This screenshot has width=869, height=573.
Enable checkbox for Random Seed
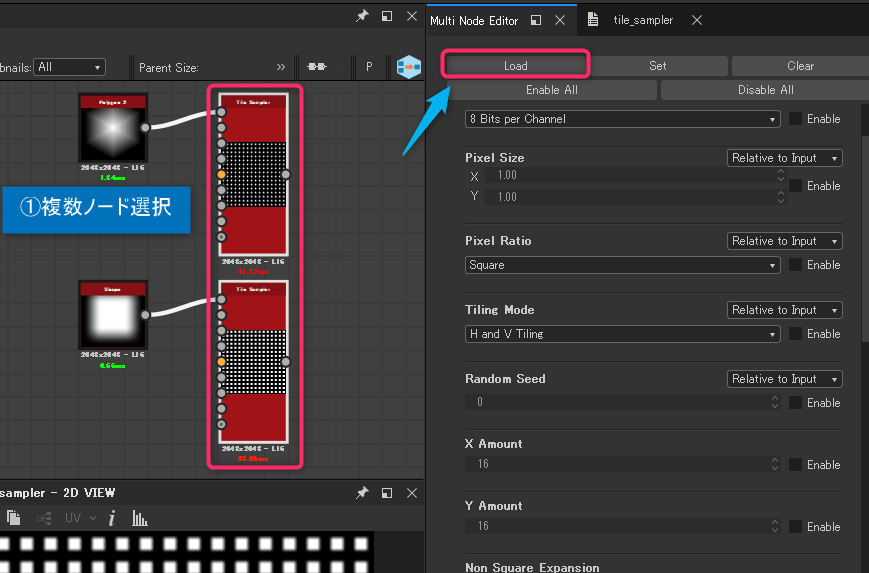tap(795, 403)
